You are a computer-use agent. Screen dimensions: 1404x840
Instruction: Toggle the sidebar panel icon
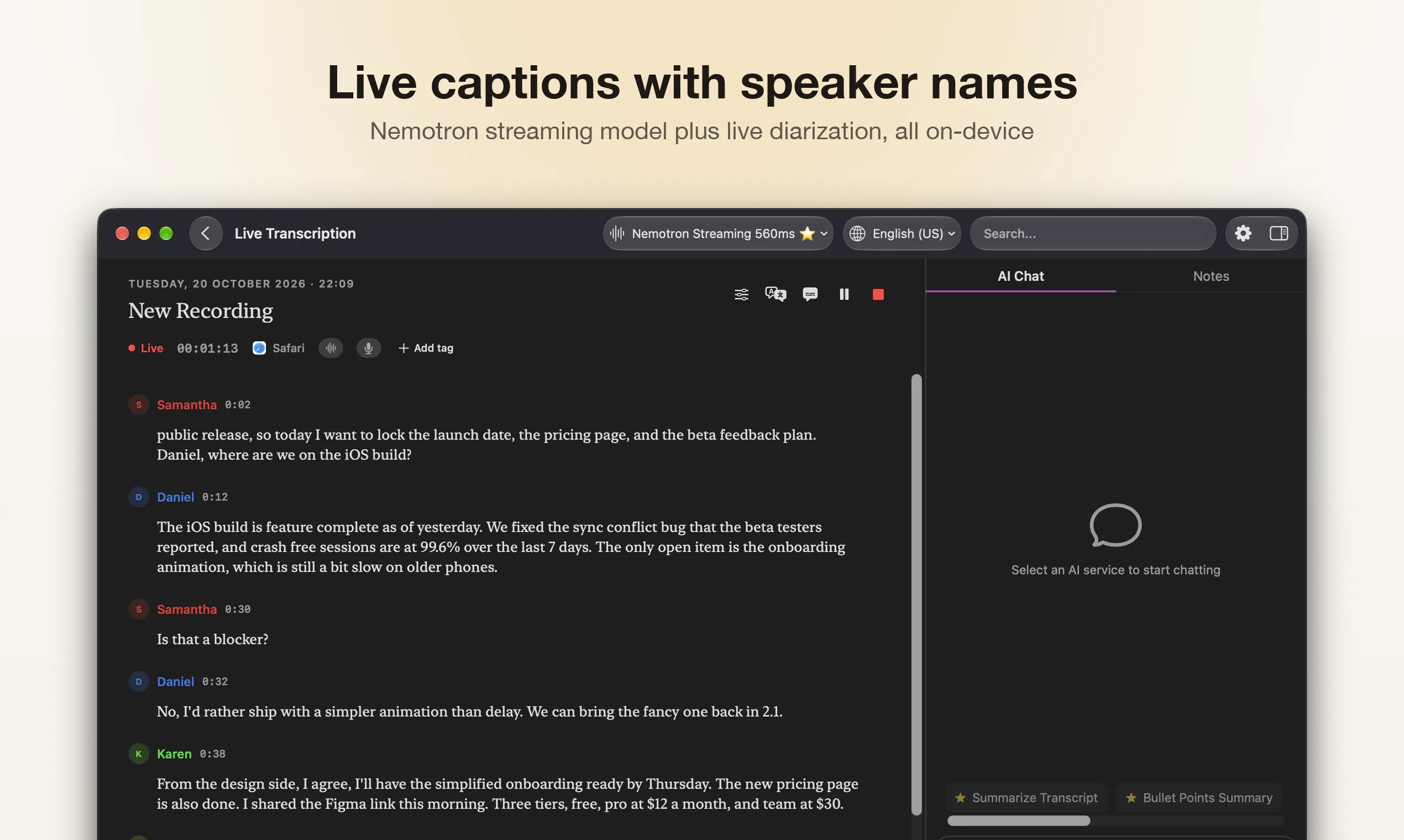(x=1279, y=233)
